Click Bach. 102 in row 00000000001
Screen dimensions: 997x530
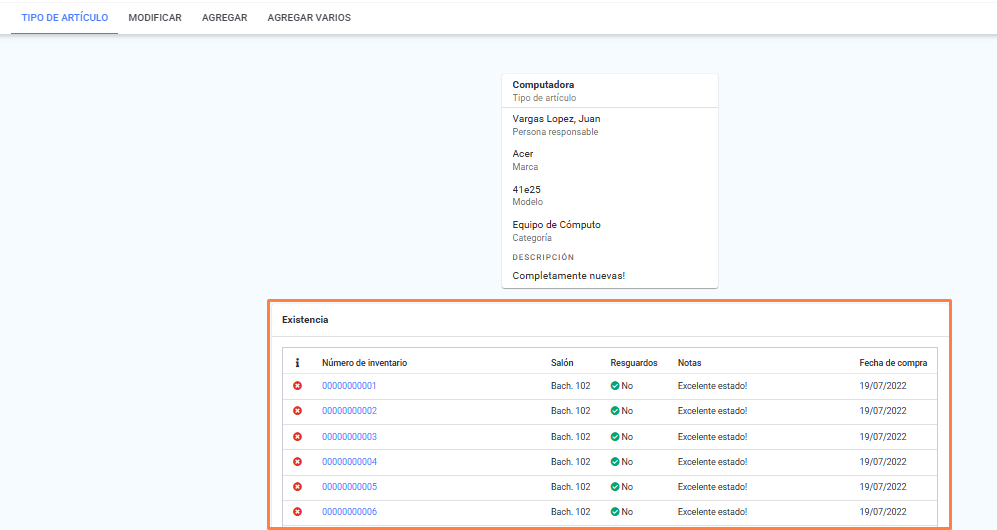(570, 386)
